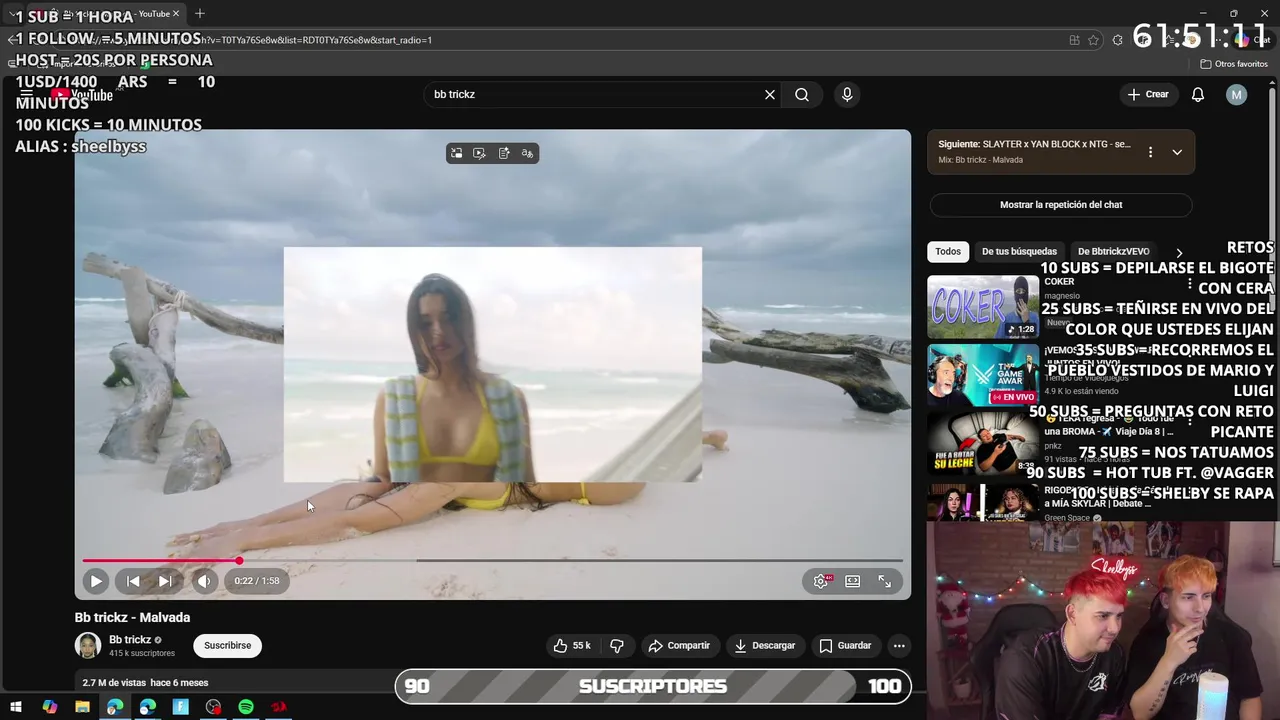The image size is (1280, 720).
Task: Click the translate overlay icon on video
Action: click(527, 153)
